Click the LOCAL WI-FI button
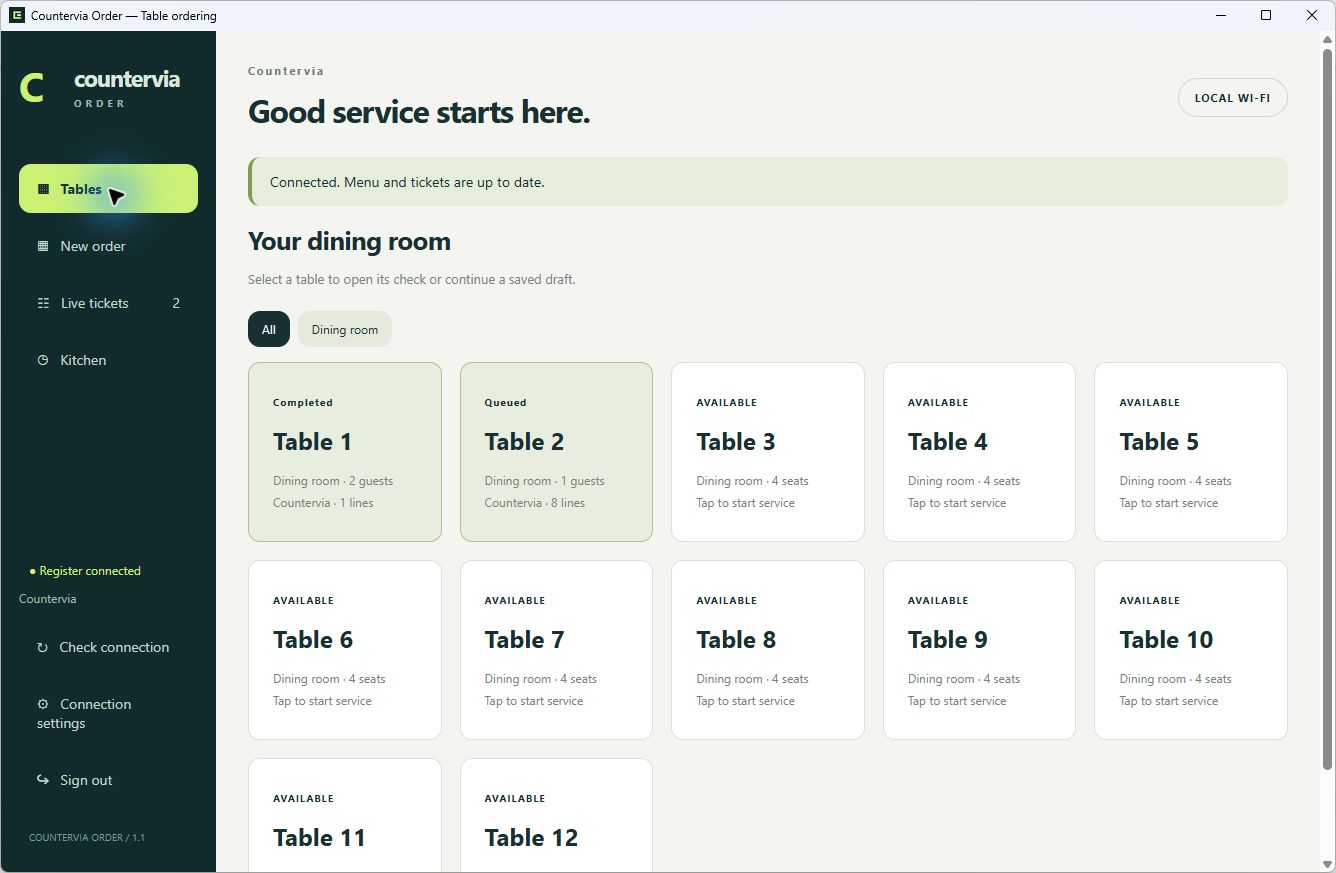The image size is (1336, 873). [1232, 98]
